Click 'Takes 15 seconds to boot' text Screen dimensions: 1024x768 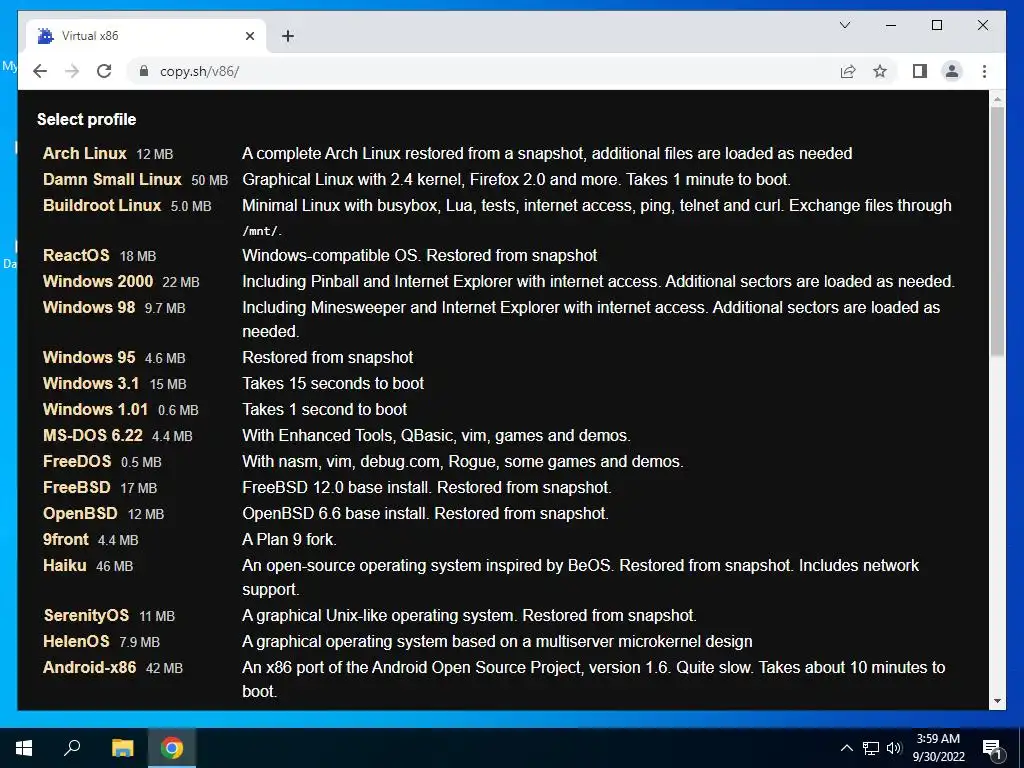point(333,383)
